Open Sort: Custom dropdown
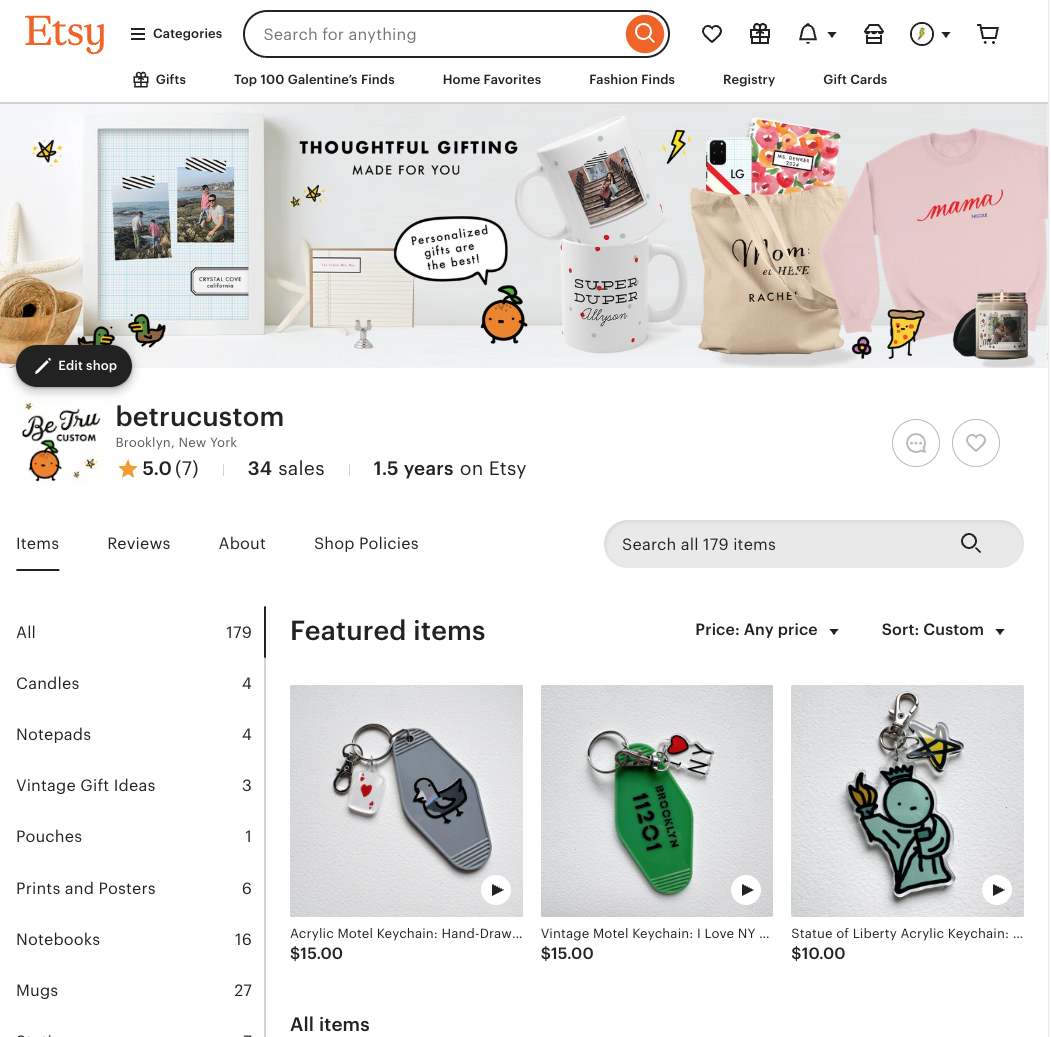The image size is (1051, 1037). point(943,630)
